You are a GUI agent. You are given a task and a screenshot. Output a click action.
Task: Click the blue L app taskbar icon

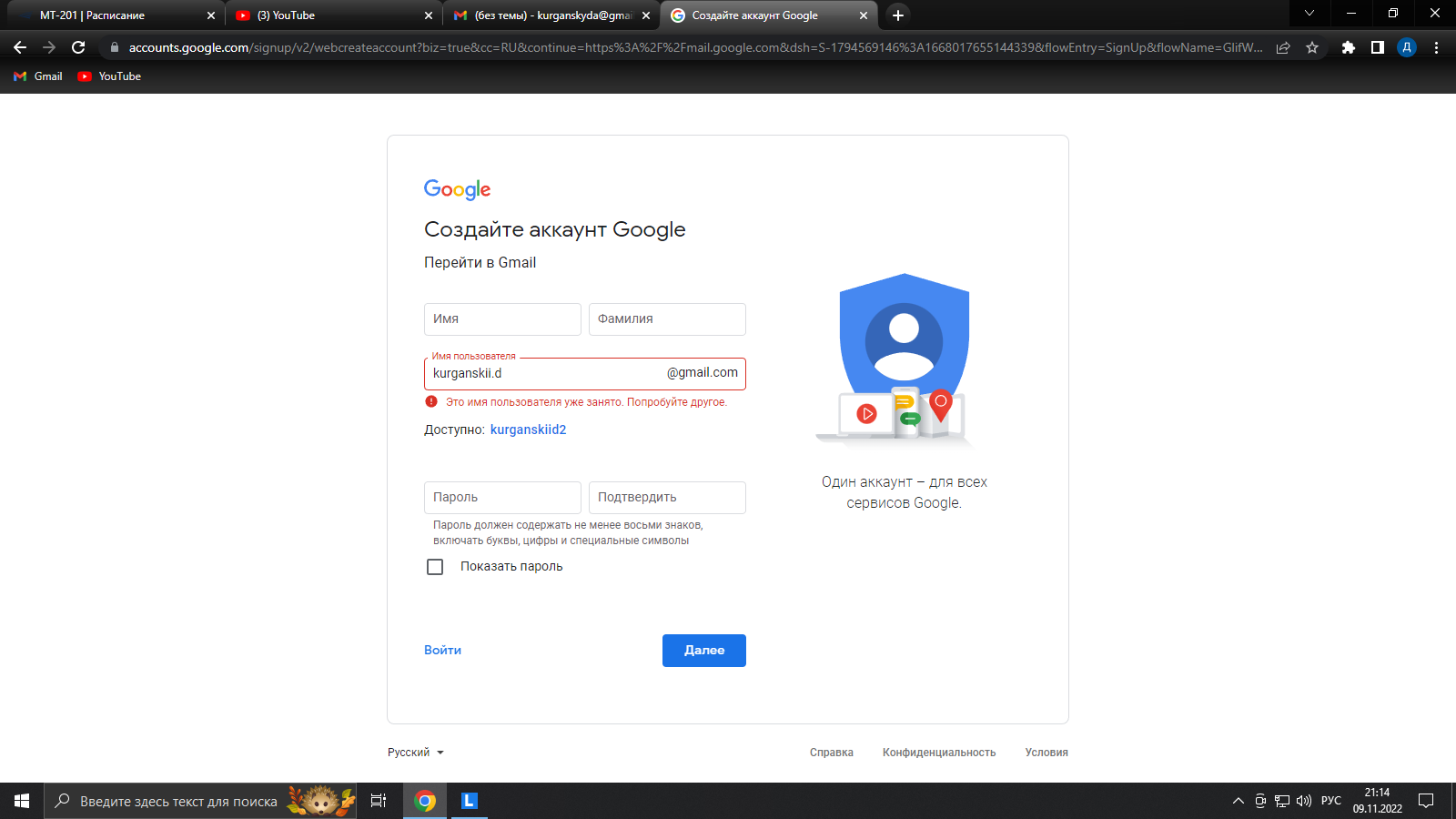(470, 801)
